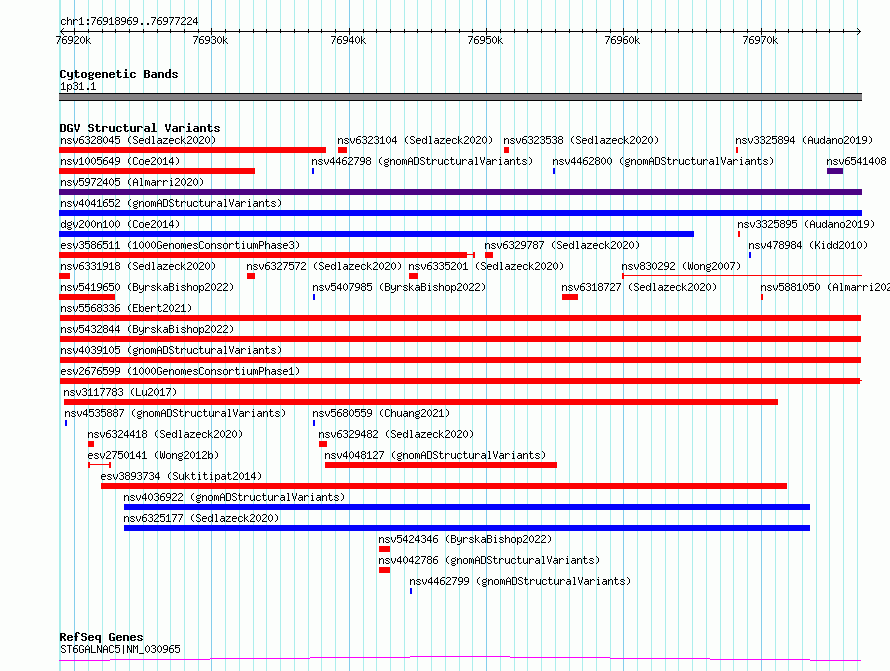Open the nsv3117783 (Lu2017) label
This screenshot has width=890, height=671.
[120, 392]
